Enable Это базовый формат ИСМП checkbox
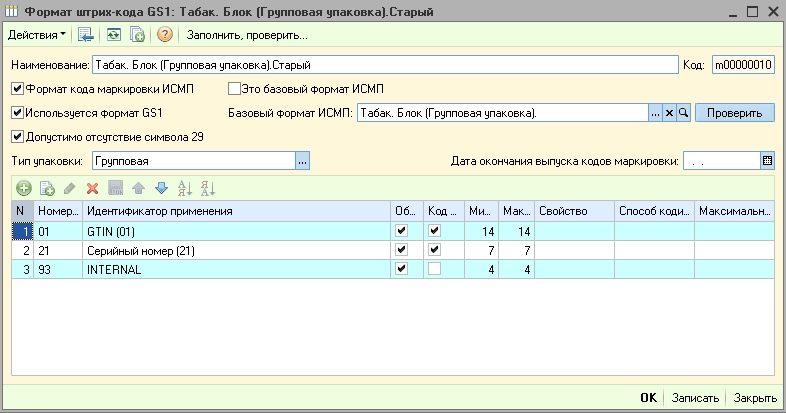 (x=235, y=89)
